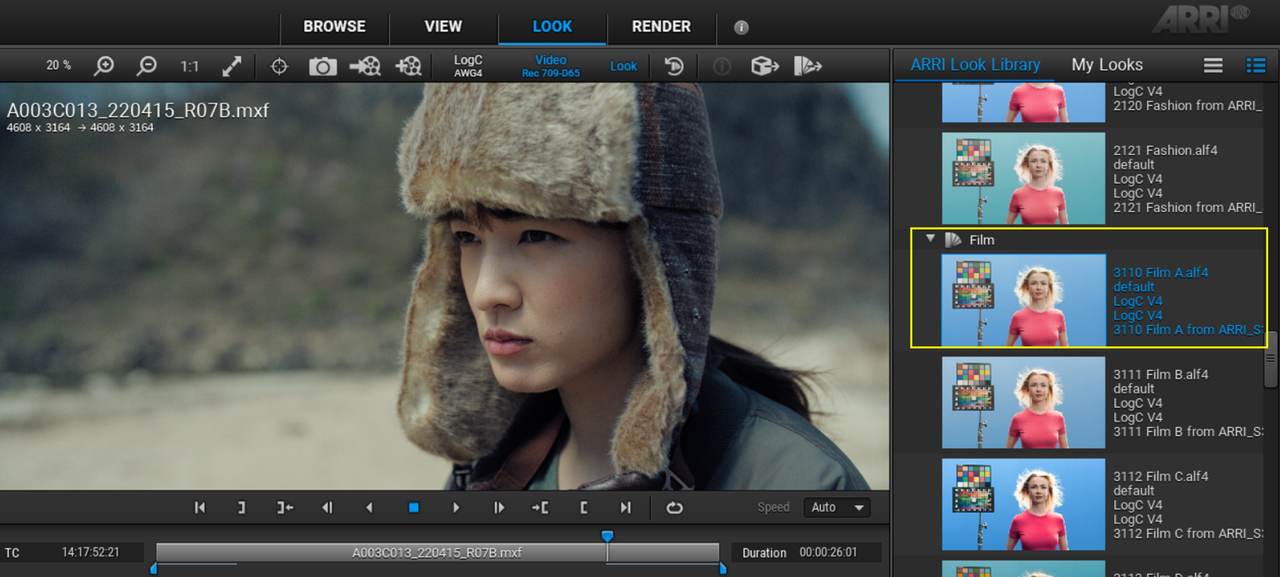Jump to the last frame of clip
1280x577 pixels.
tap(626, 507)
